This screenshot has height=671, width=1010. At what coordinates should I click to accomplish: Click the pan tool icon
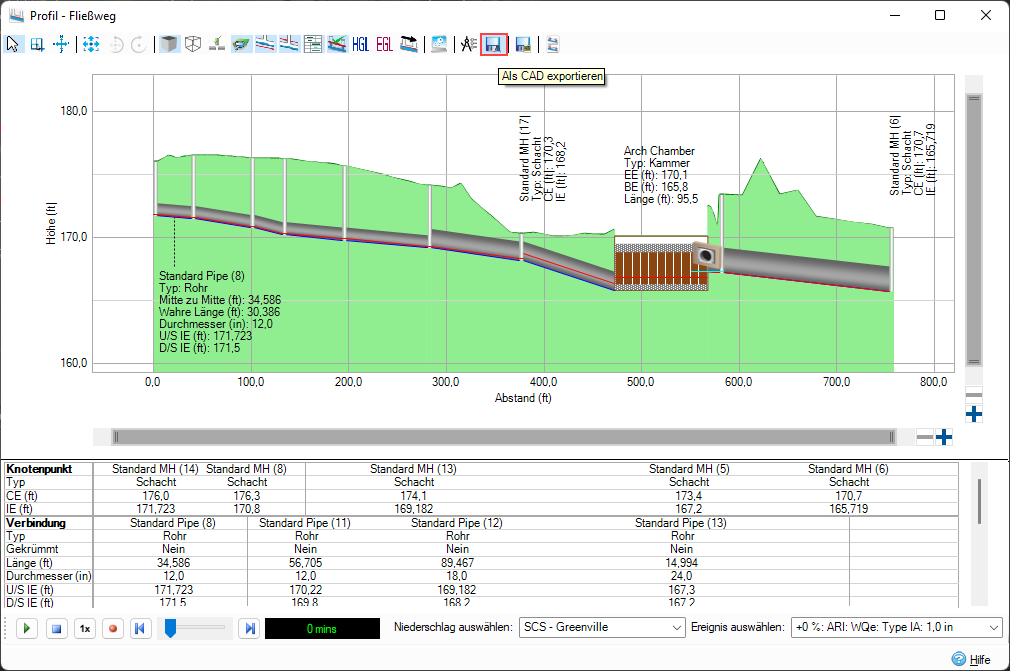[x=62, y=44]
